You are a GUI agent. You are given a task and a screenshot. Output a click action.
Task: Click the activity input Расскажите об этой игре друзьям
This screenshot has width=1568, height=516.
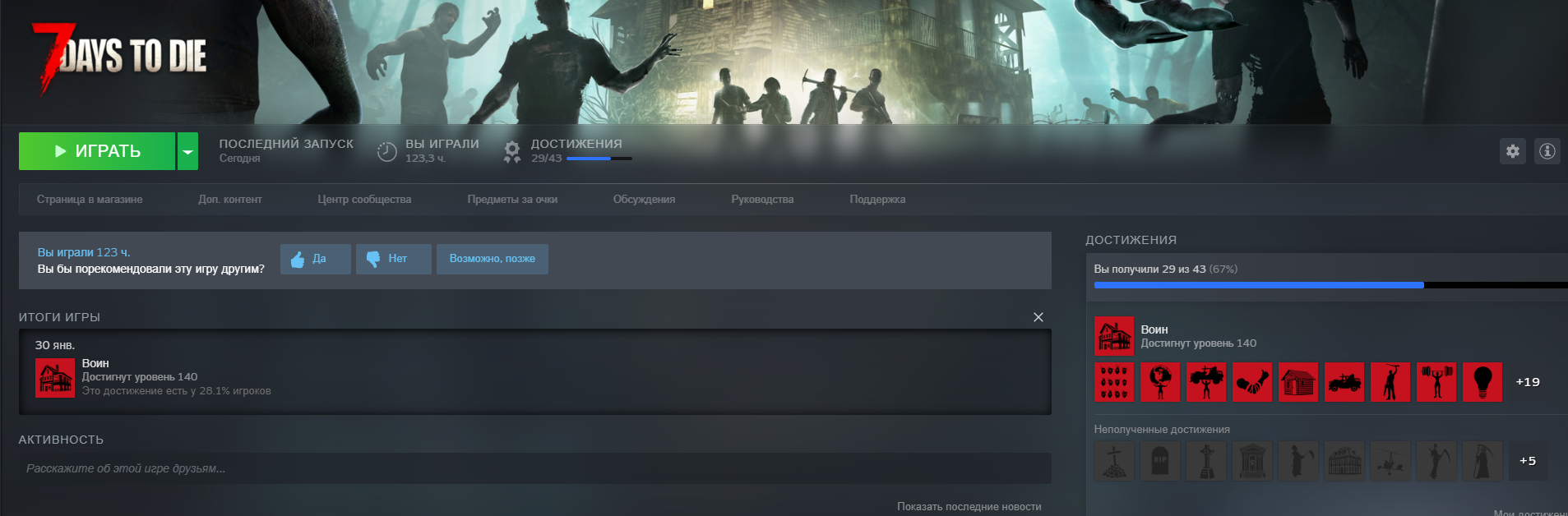tap(534, 468)
